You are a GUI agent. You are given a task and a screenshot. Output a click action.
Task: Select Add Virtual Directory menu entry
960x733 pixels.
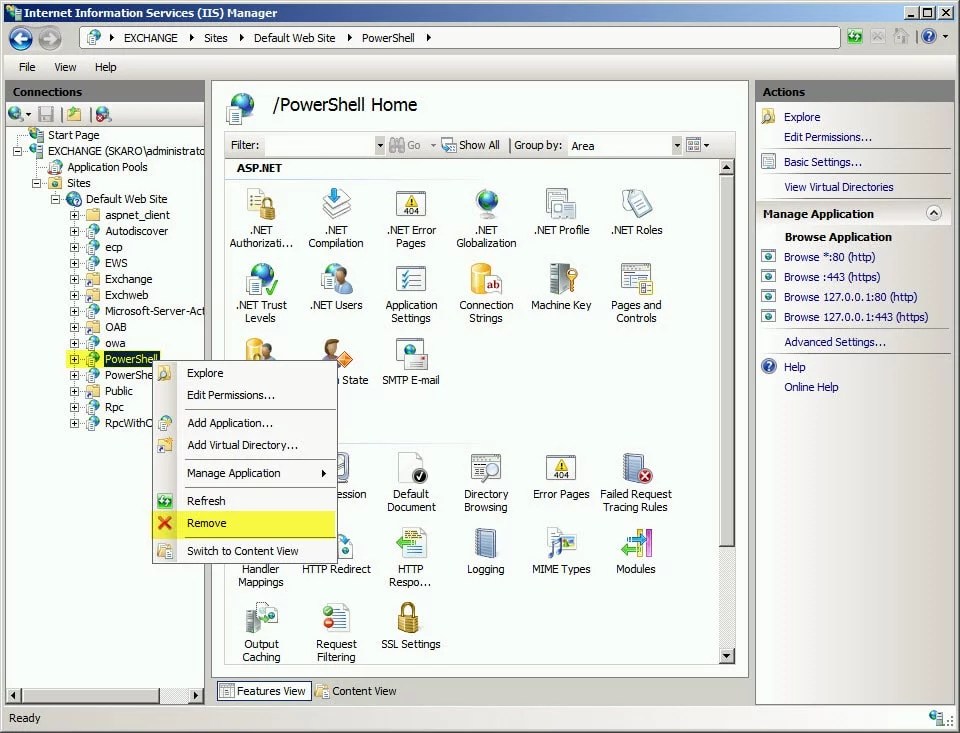(x=244, y=445)
